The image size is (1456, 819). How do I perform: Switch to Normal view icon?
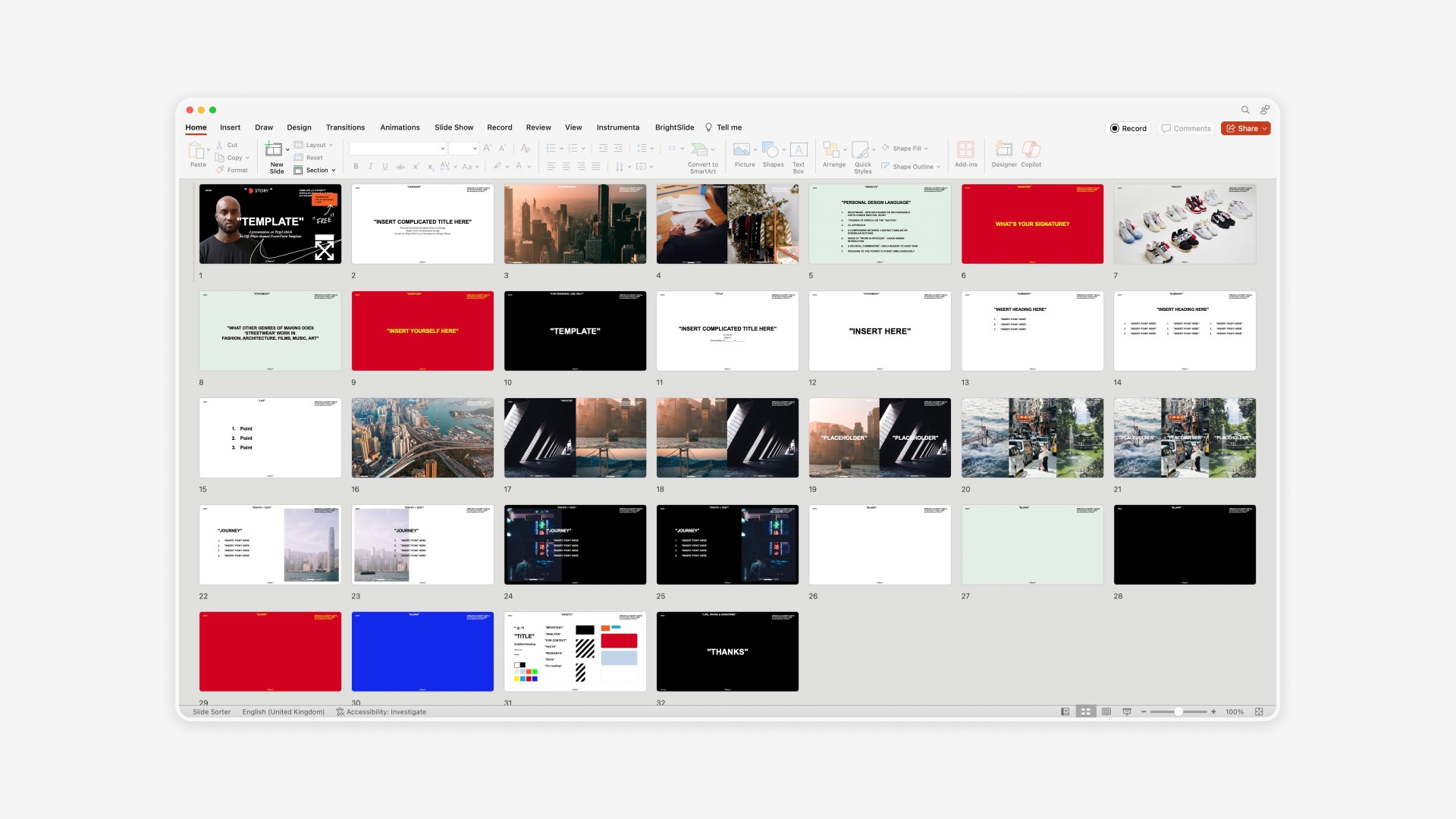coord(1065,712)
